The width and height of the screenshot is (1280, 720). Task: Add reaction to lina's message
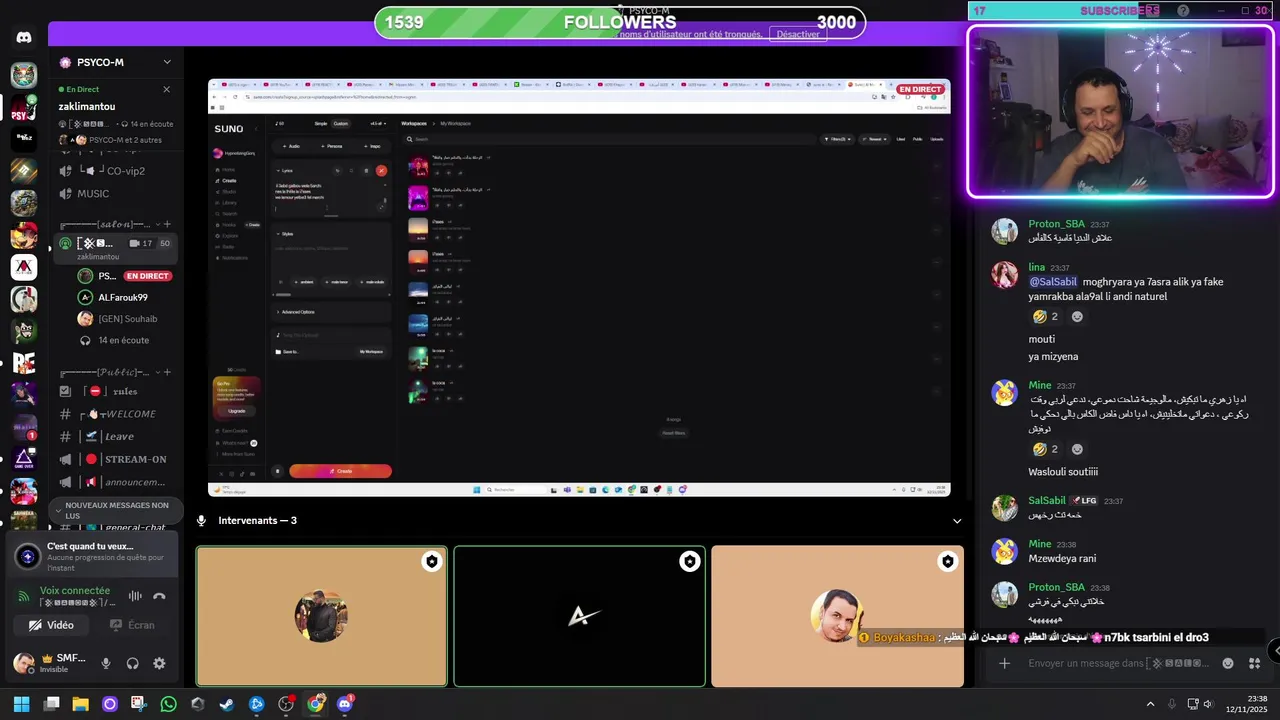(1077, 317)
